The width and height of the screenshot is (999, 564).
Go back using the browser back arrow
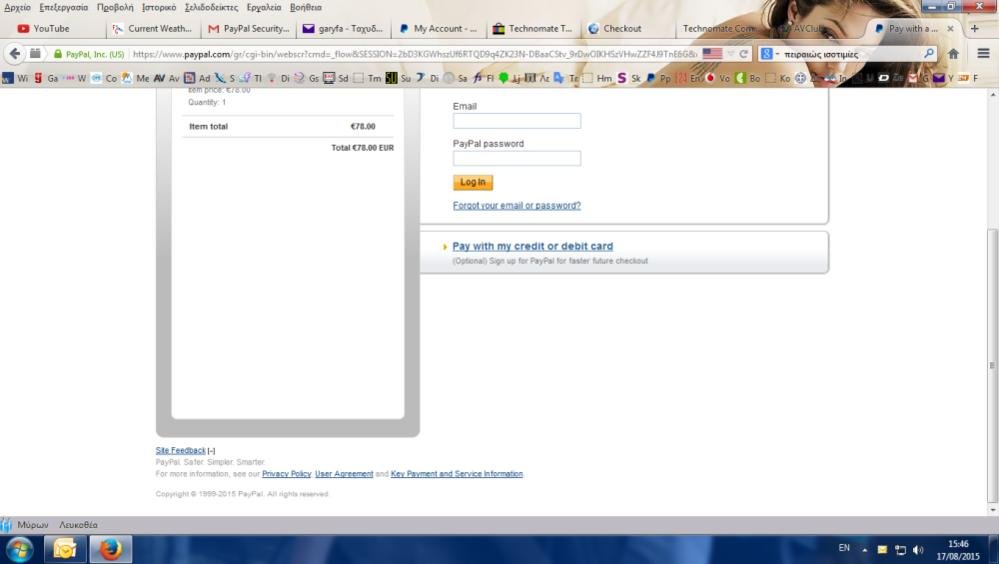pos(15,54)
